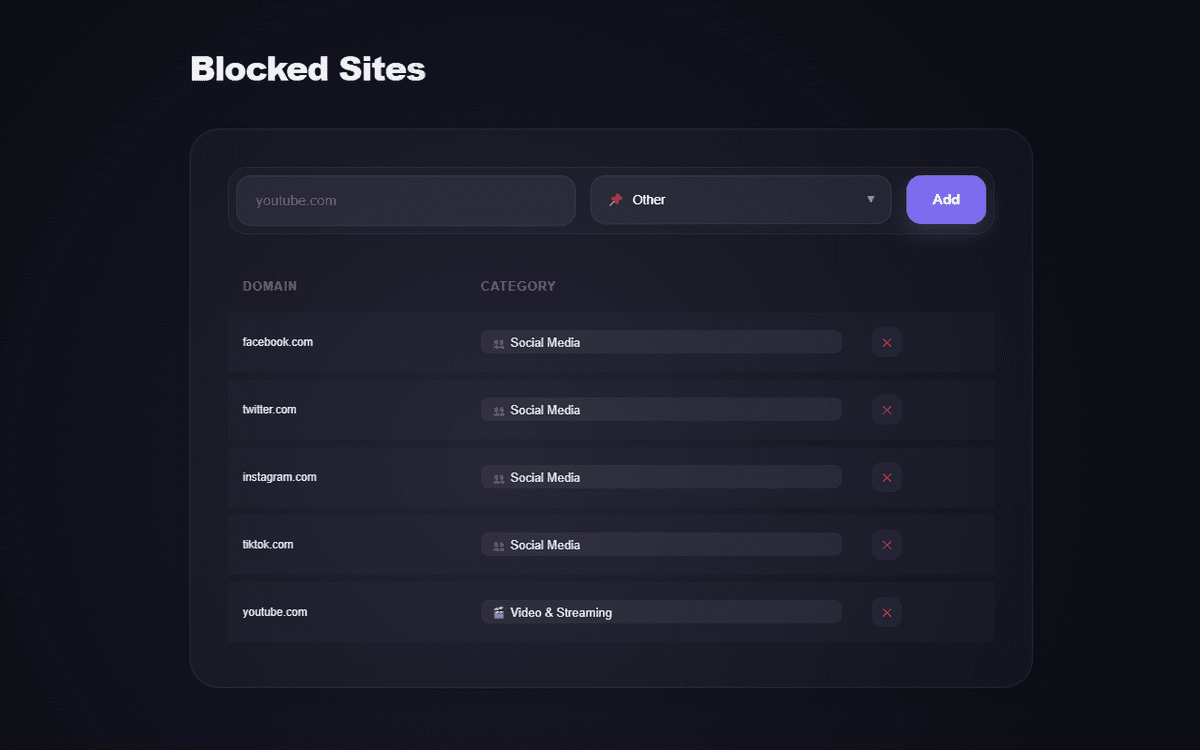
Task: Remove twitter.com using its red X button
Action: click(886, 409)
